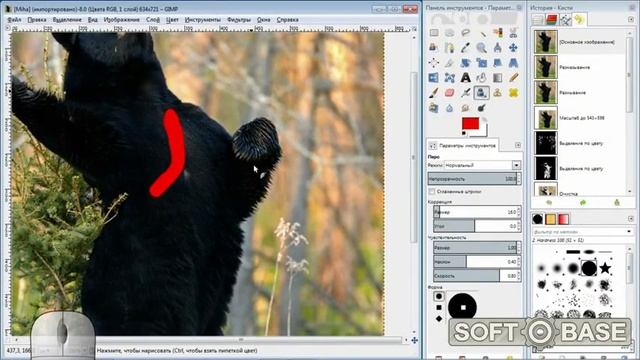This screenshot has height=360, width=640.
Task: Click the red foreground color swatch
Action: (x=470, y=123)
